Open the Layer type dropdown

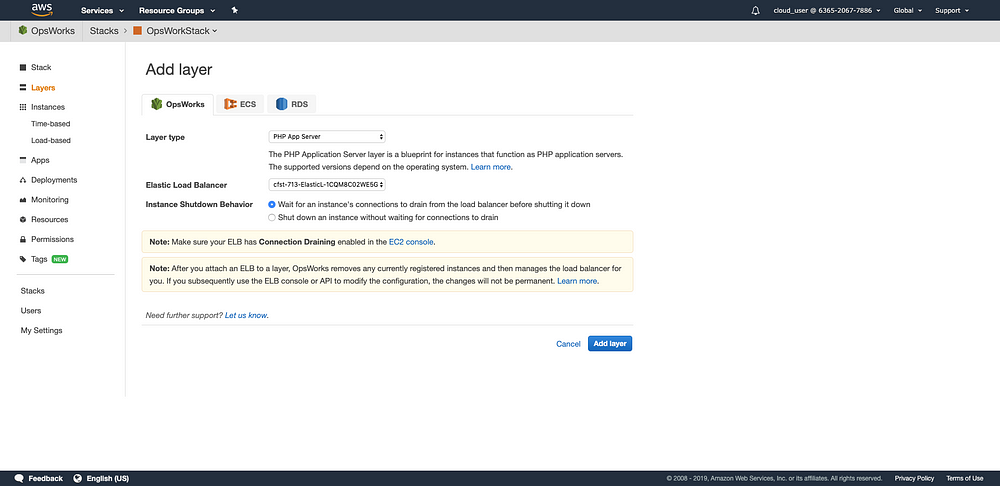tap(327, 136)
